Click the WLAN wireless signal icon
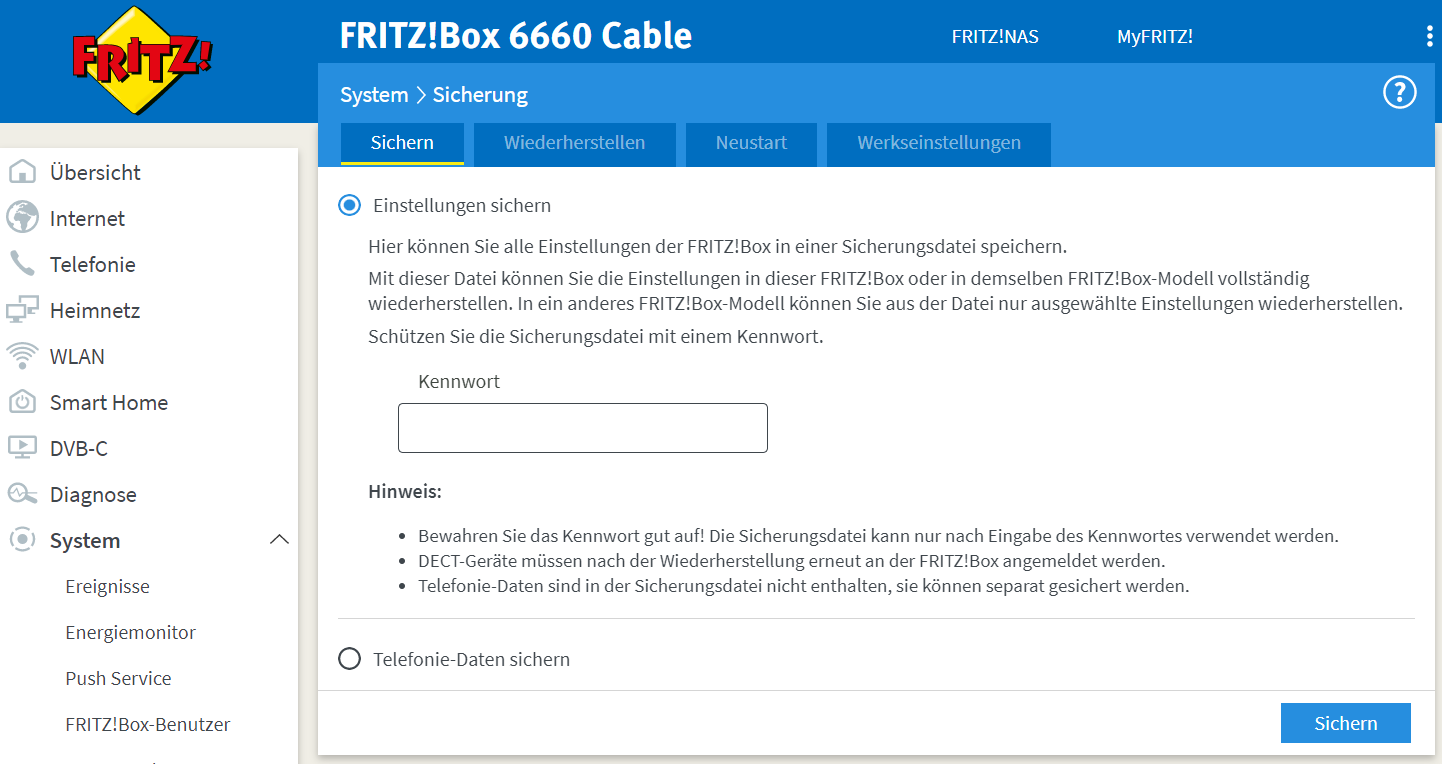This screenshot has height=764, width=1442. 22,356
